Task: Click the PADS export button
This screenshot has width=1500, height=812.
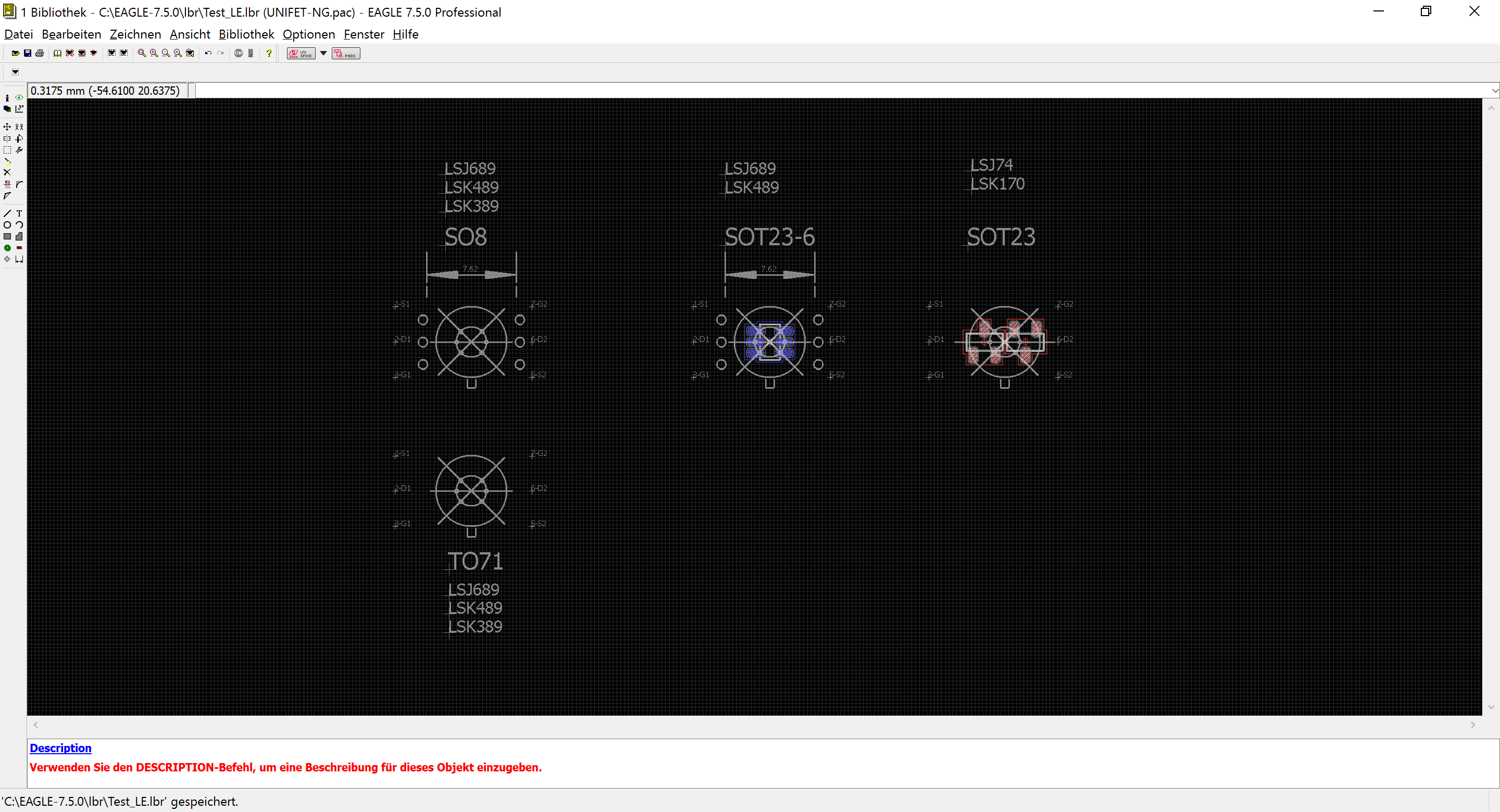Action: [x=346, y=54]
